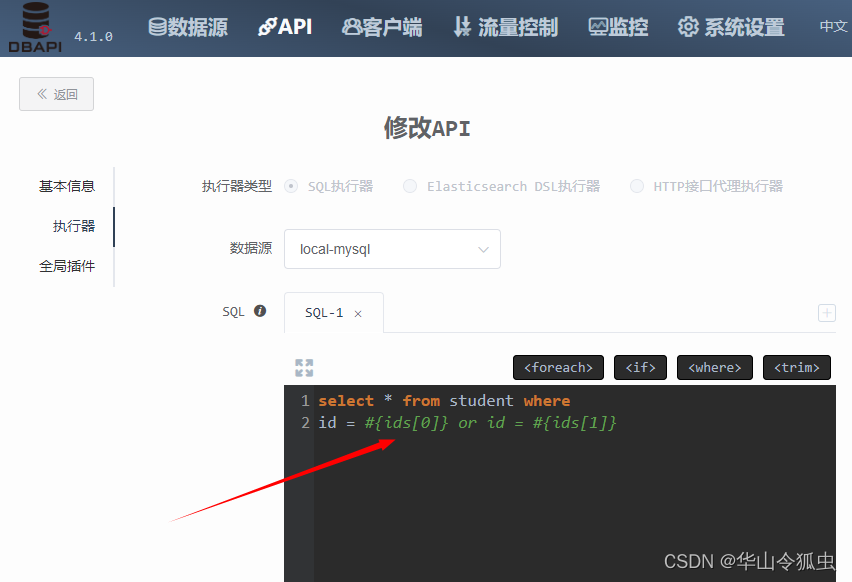Image resolution: width=852 pixels, height=582 pixels.
Task: Click the API navigation icon
Action: pos(285,27)
